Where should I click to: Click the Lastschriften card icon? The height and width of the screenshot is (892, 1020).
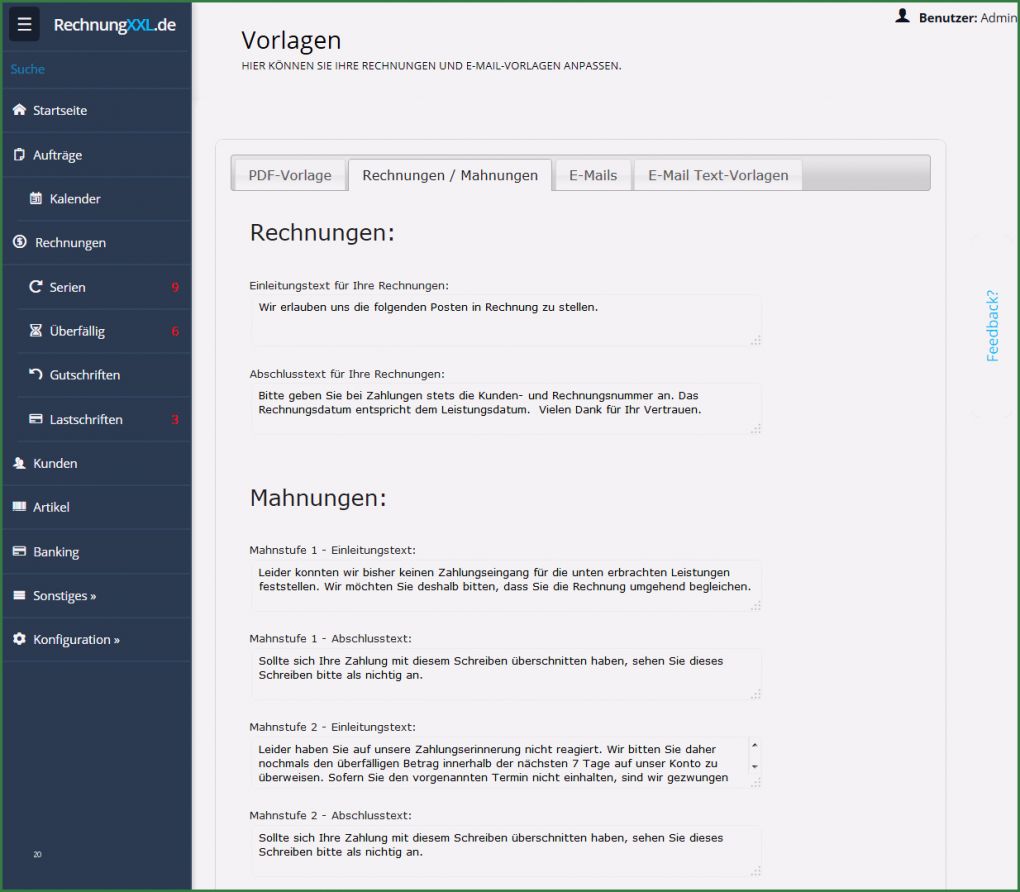pos(36,419)
